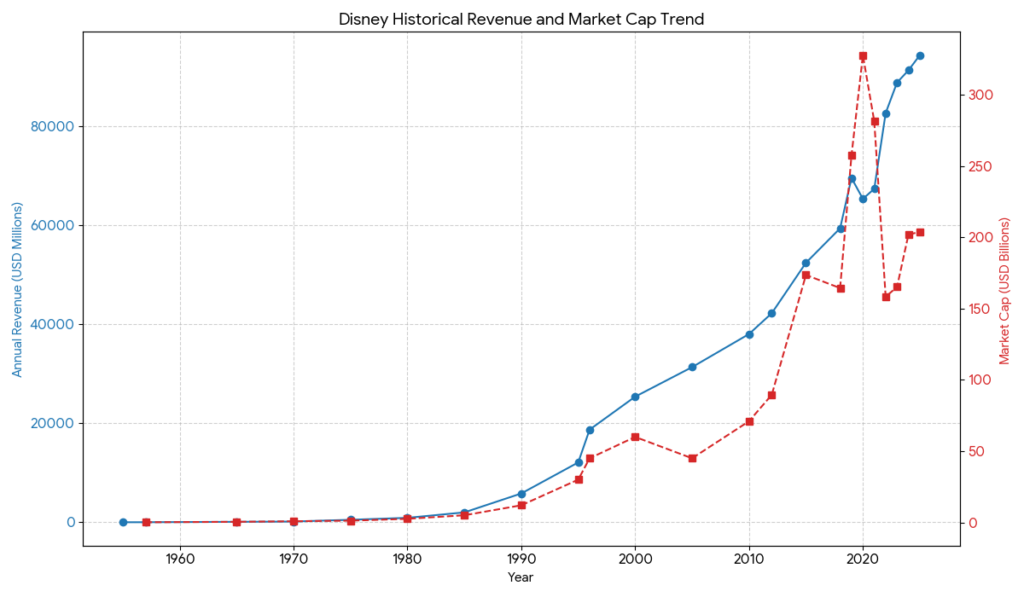Click the blue revenue point at 2010
Screen dimensions: 1024x597
click(748, 332)
